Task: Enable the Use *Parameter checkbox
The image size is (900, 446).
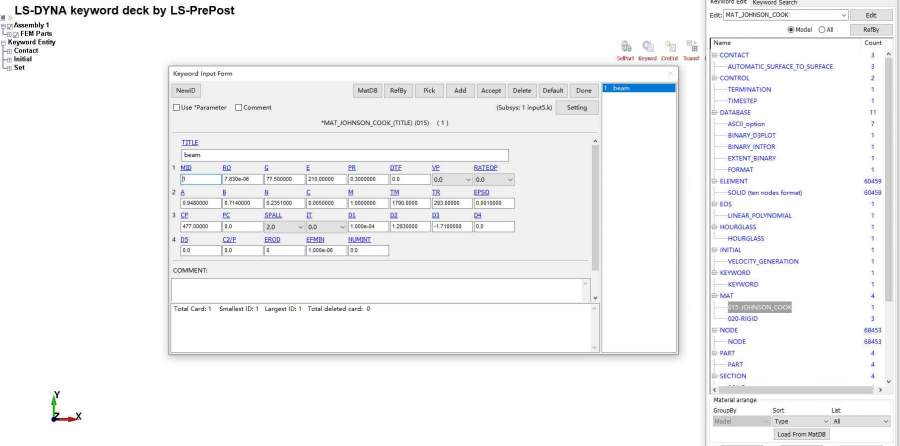Action: [x=177, y=107]
